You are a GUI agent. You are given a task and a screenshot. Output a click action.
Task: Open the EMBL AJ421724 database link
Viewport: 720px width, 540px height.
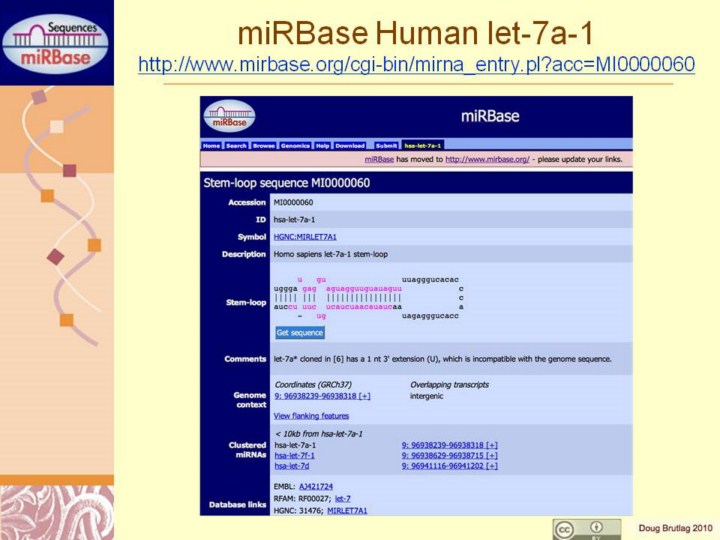[315, 486]
